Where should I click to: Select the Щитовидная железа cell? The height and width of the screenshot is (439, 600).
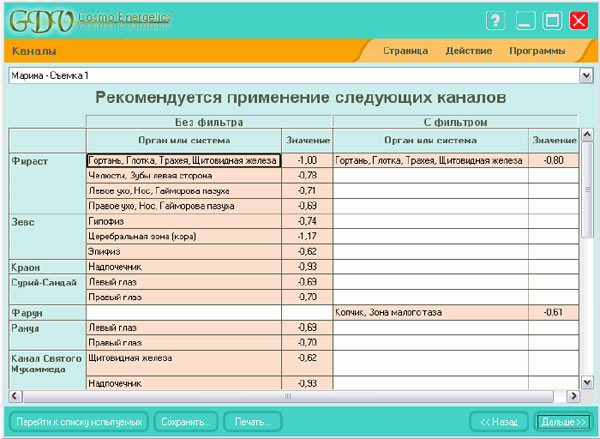click(x=184, y=363)
